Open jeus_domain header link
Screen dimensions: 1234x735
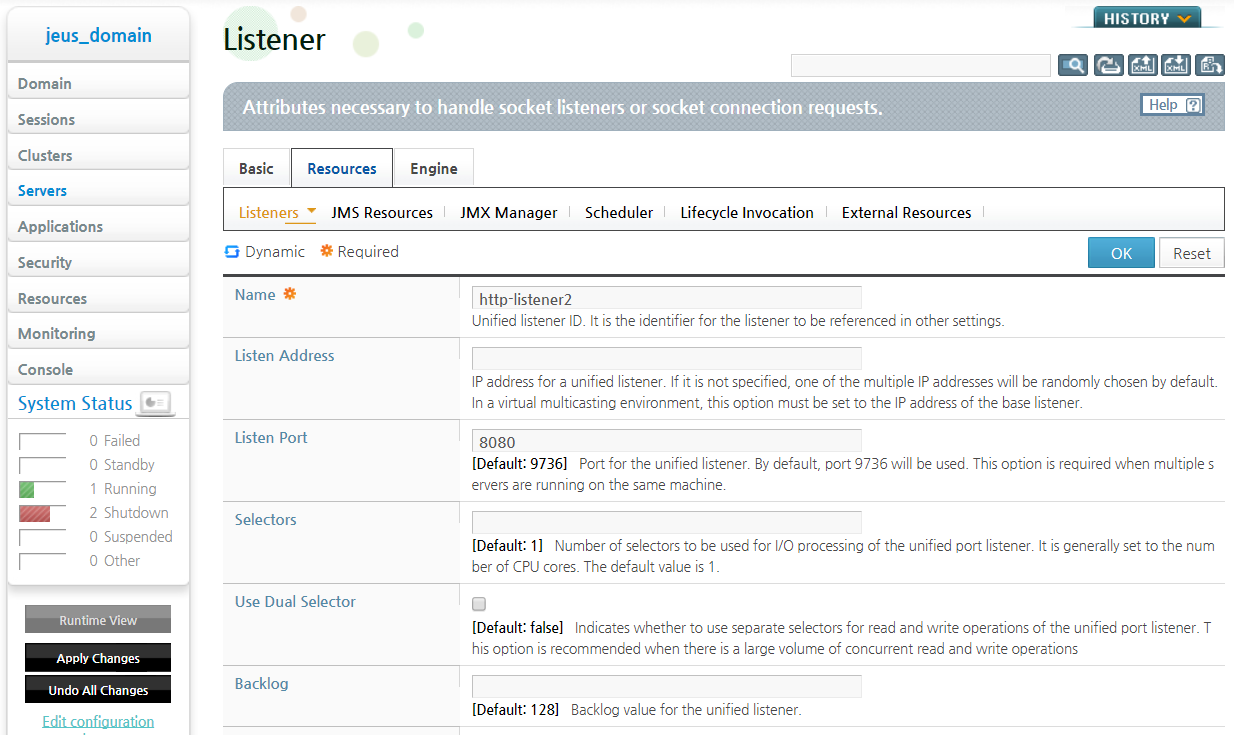[x=98, y=36]
